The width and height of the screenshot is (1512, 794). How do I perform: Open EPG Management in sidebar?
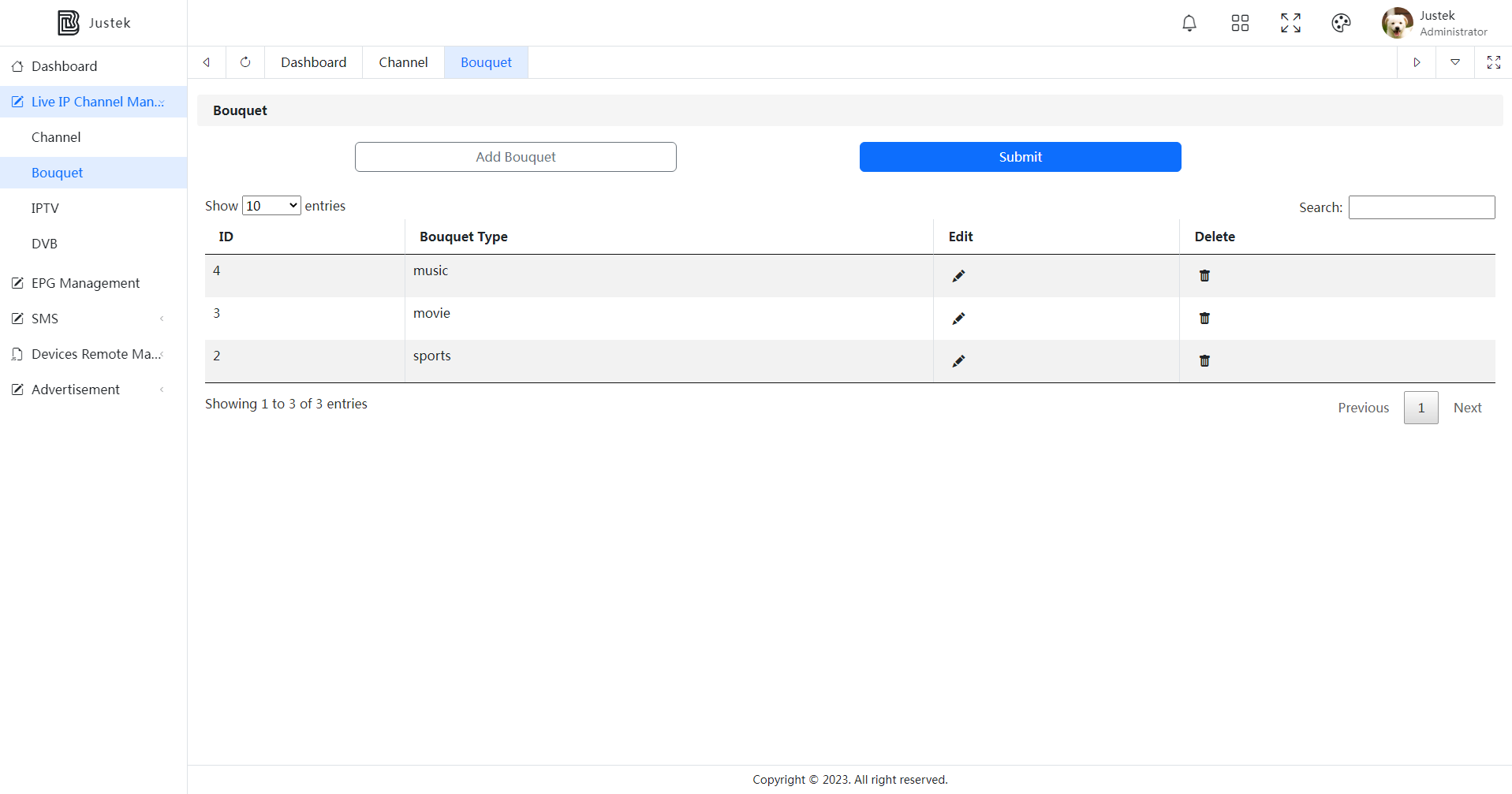click(x=93, y=283)
